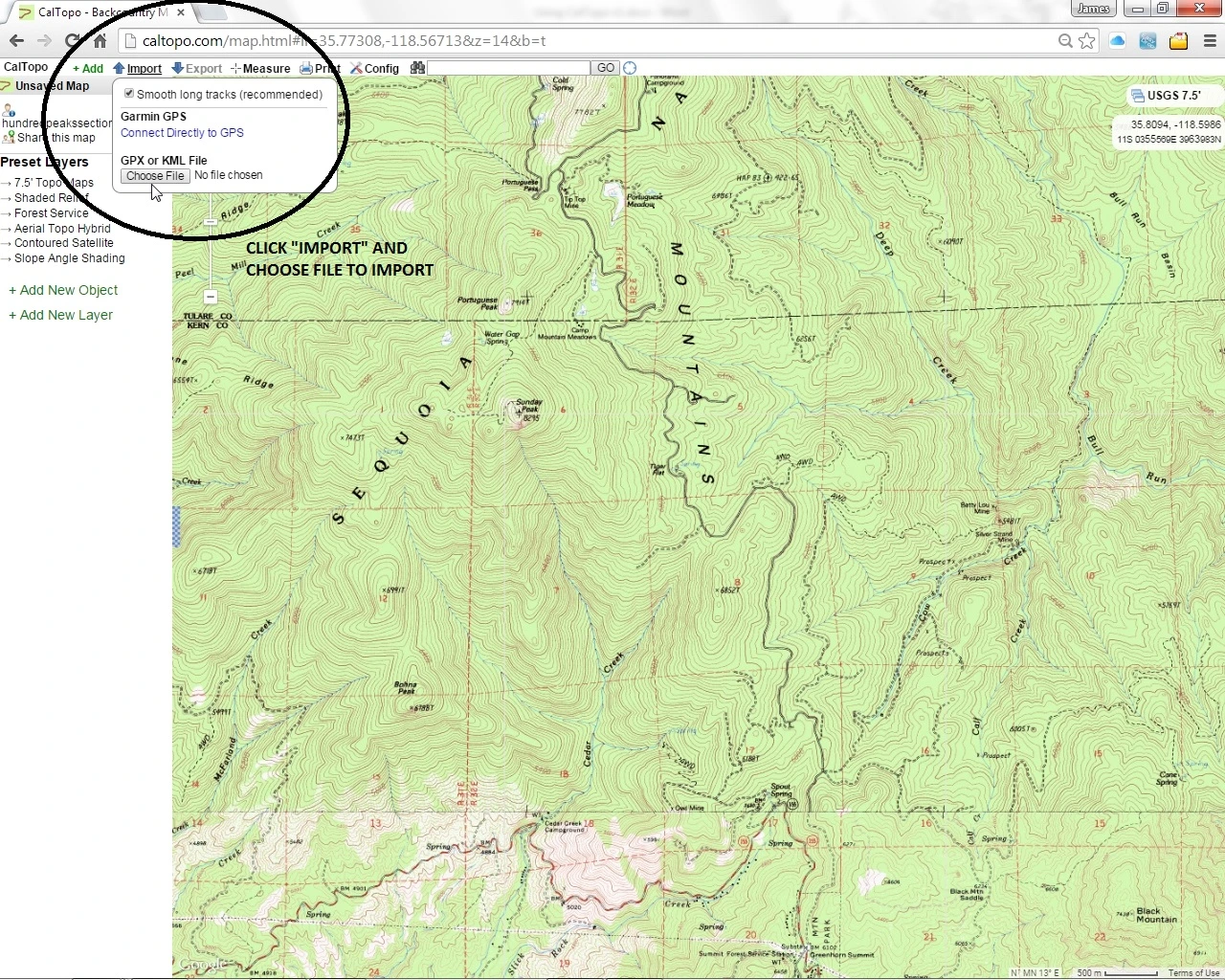Open the Import menu
Screen dimensions: 1225x980
click(138, 68)
